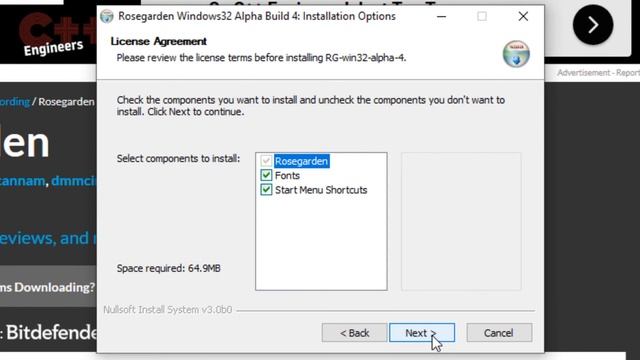The width and height of the screenshot is (640, 360).
Task: Click the Downloading? help button on the webpage
Action: (x=48, y=287)
